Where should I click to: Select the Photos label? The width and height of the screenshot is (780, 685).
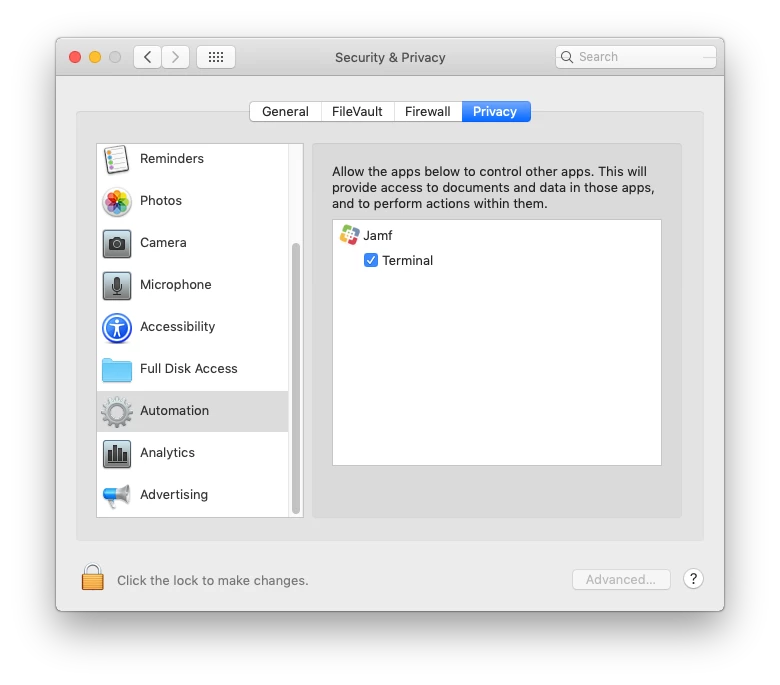click(161, 200)
